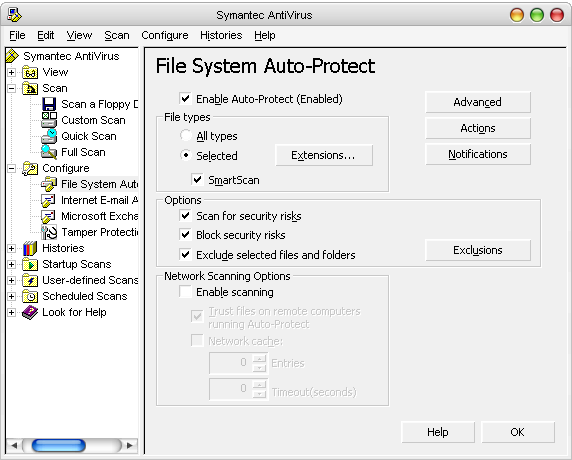Toggle Enable Auto-Protect checkbox
Viewport: 572px width, 460px height.
[185, 98]
